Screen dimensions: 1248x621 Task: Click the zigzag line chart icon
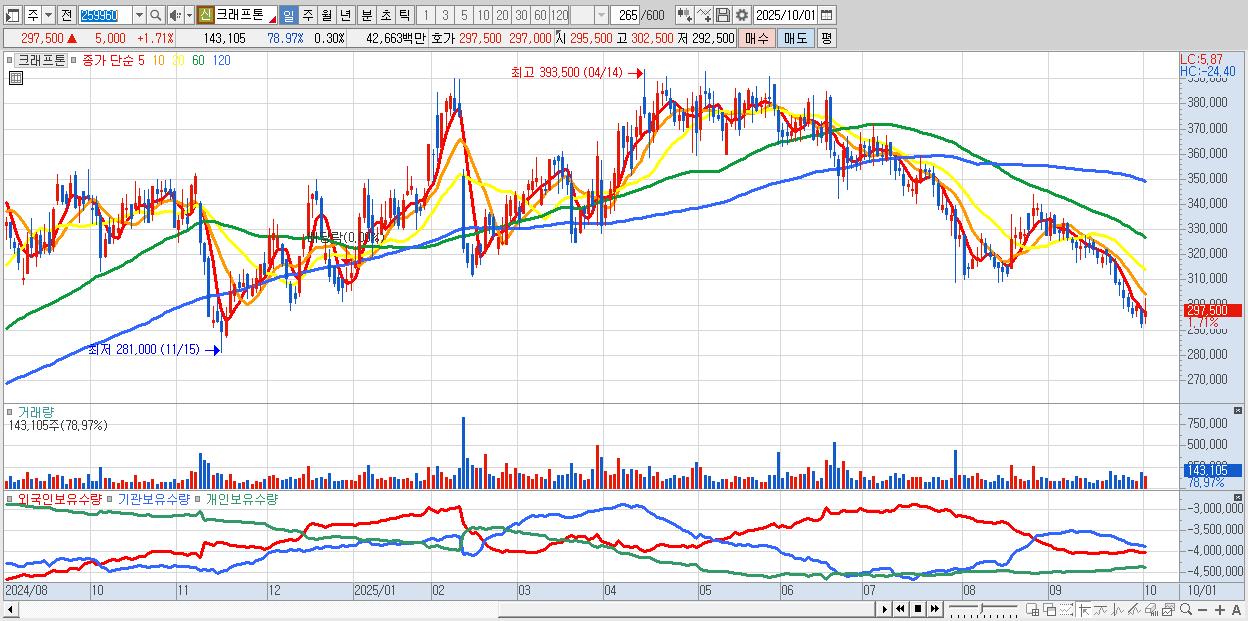(x=1118, y=610)
